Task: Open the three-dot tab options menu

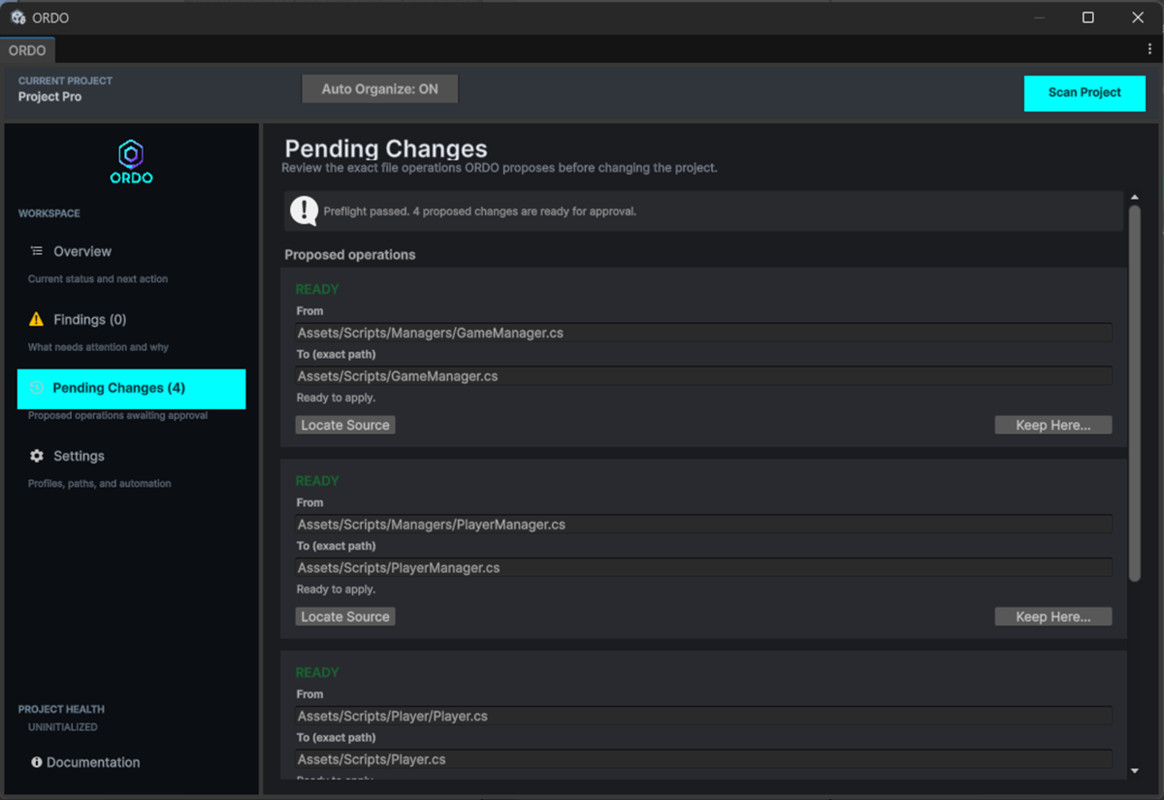Action: click(x=1149, y=49)
